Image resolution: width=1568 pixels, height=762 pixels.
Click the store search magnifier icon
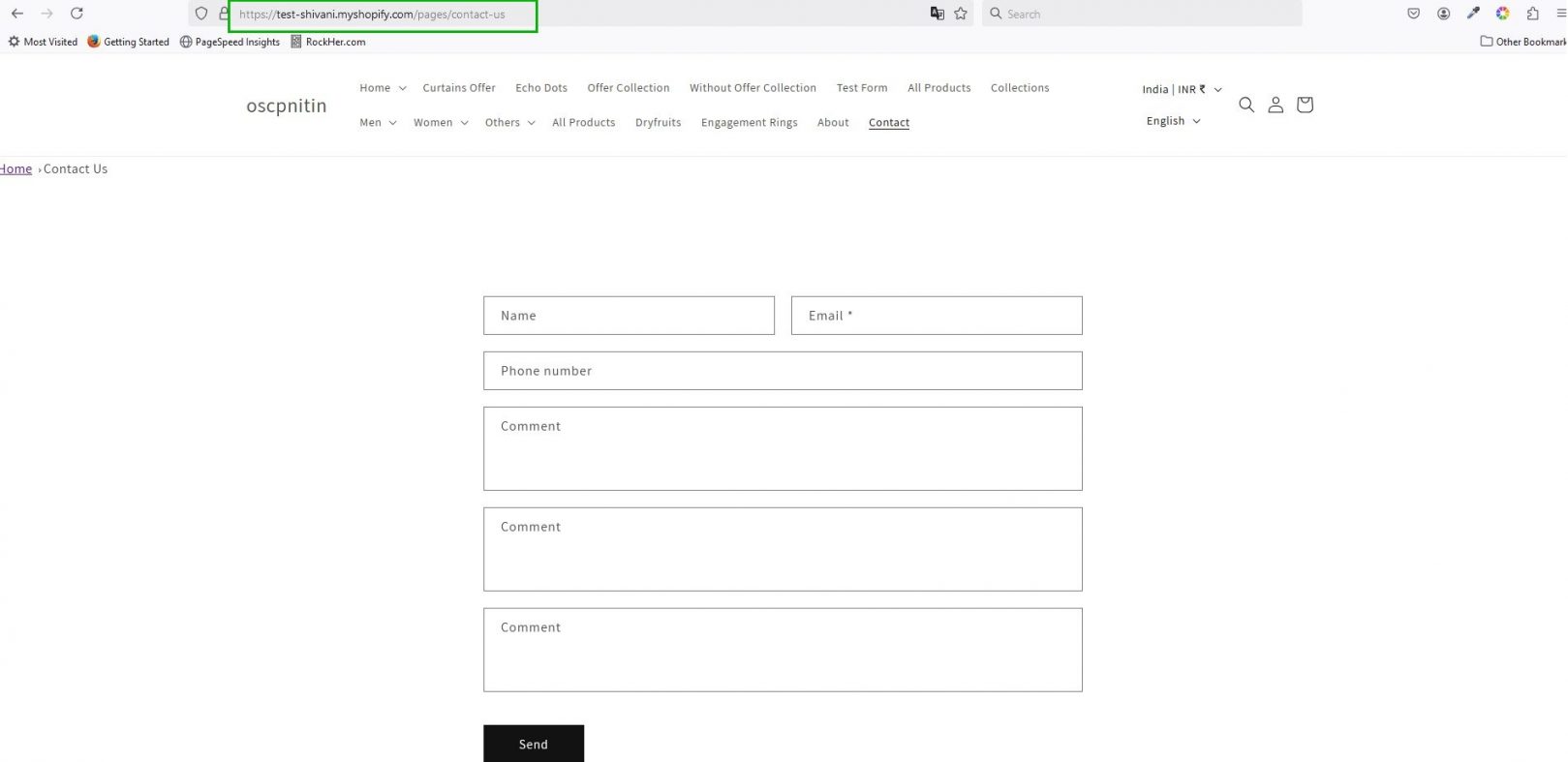(x=1246, y=105)
